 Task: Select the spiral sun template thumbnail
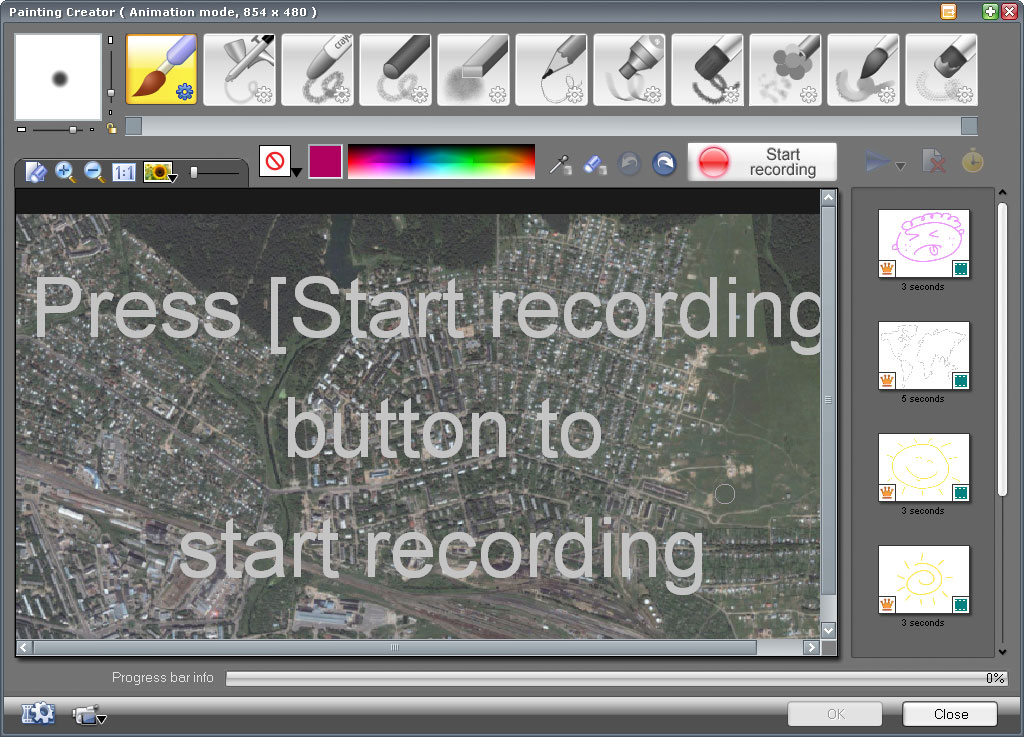pyautogui.click(x=923, y=580)
